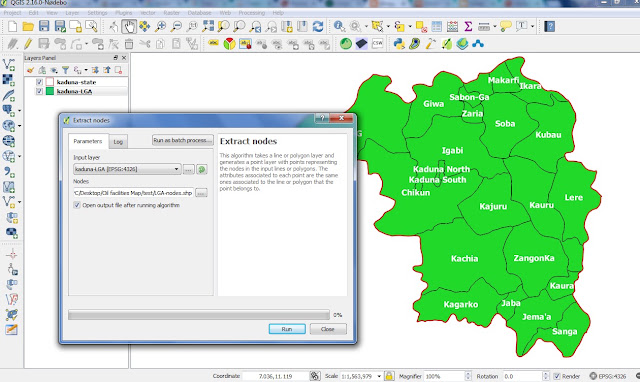640x382 pixels.
Task: Open the Vector menu
Action: pyautogui.click(x=148, y=13)
